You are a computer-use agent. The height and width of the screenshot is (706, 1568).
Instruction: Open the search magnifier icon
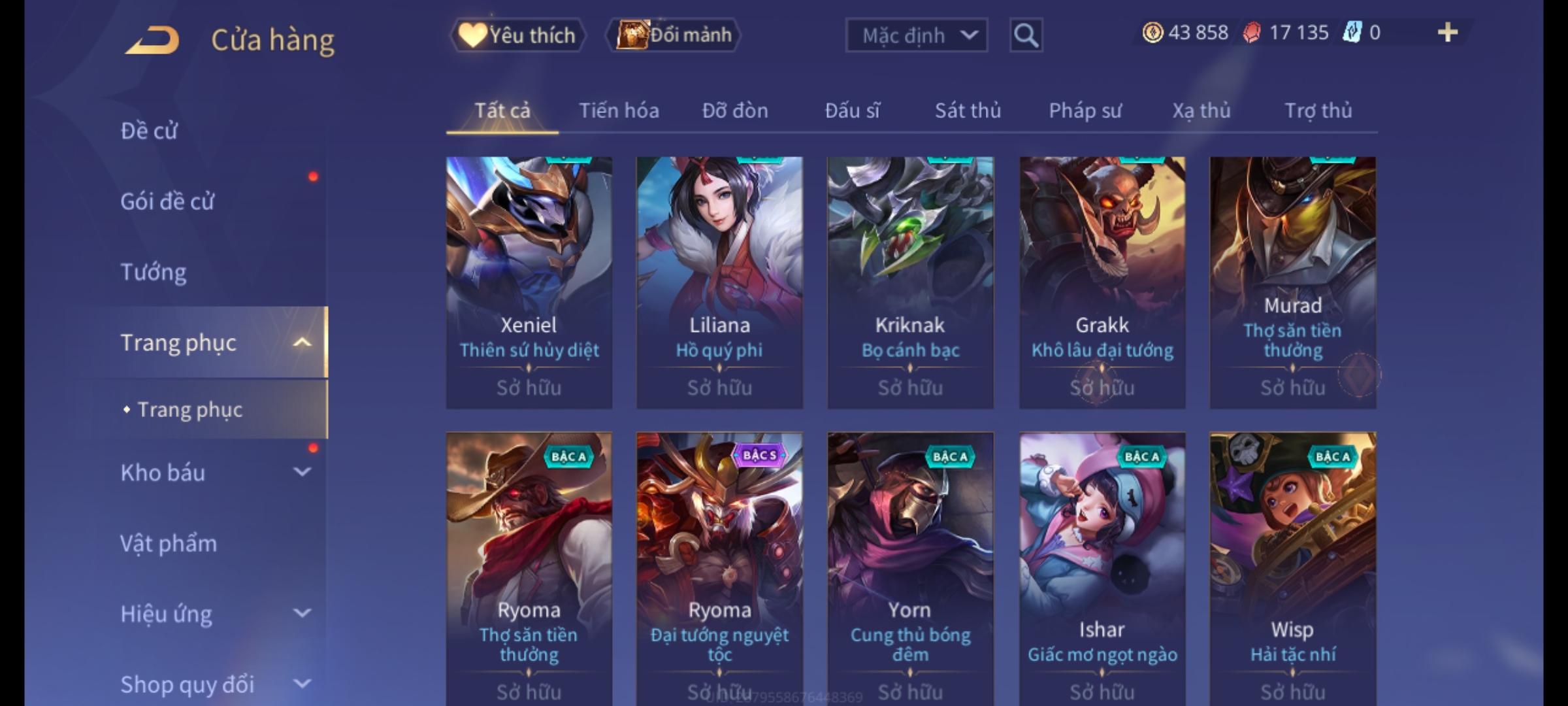[x=1026, y=35]
